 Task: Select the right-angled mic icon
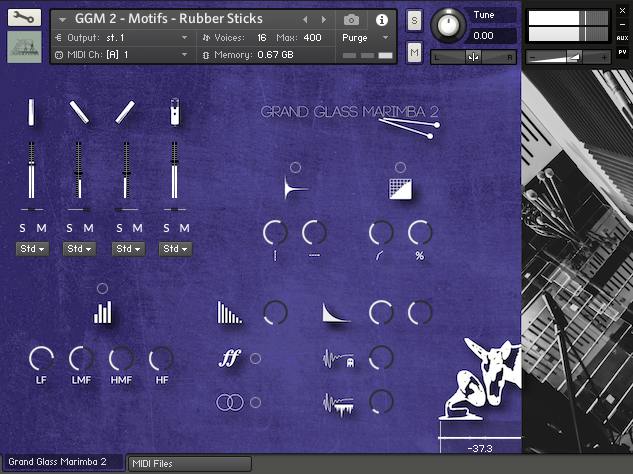(125, 112)
